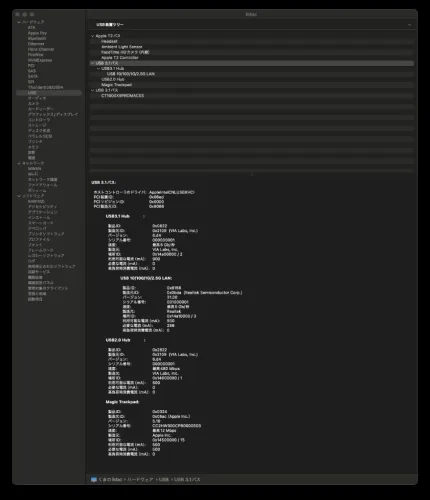
Task: Select 管理対象のクライアント in the sidebar
Action: point(48,288)
